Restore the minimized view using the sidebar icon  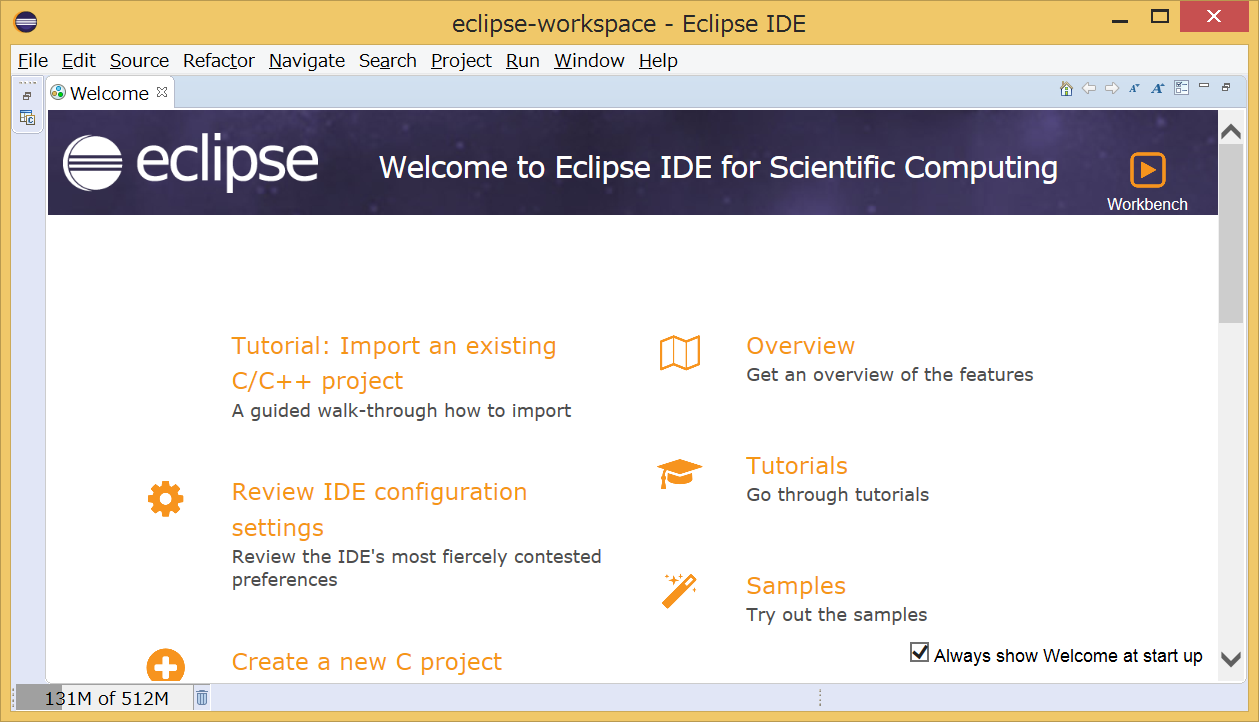(x=27, y=95)
